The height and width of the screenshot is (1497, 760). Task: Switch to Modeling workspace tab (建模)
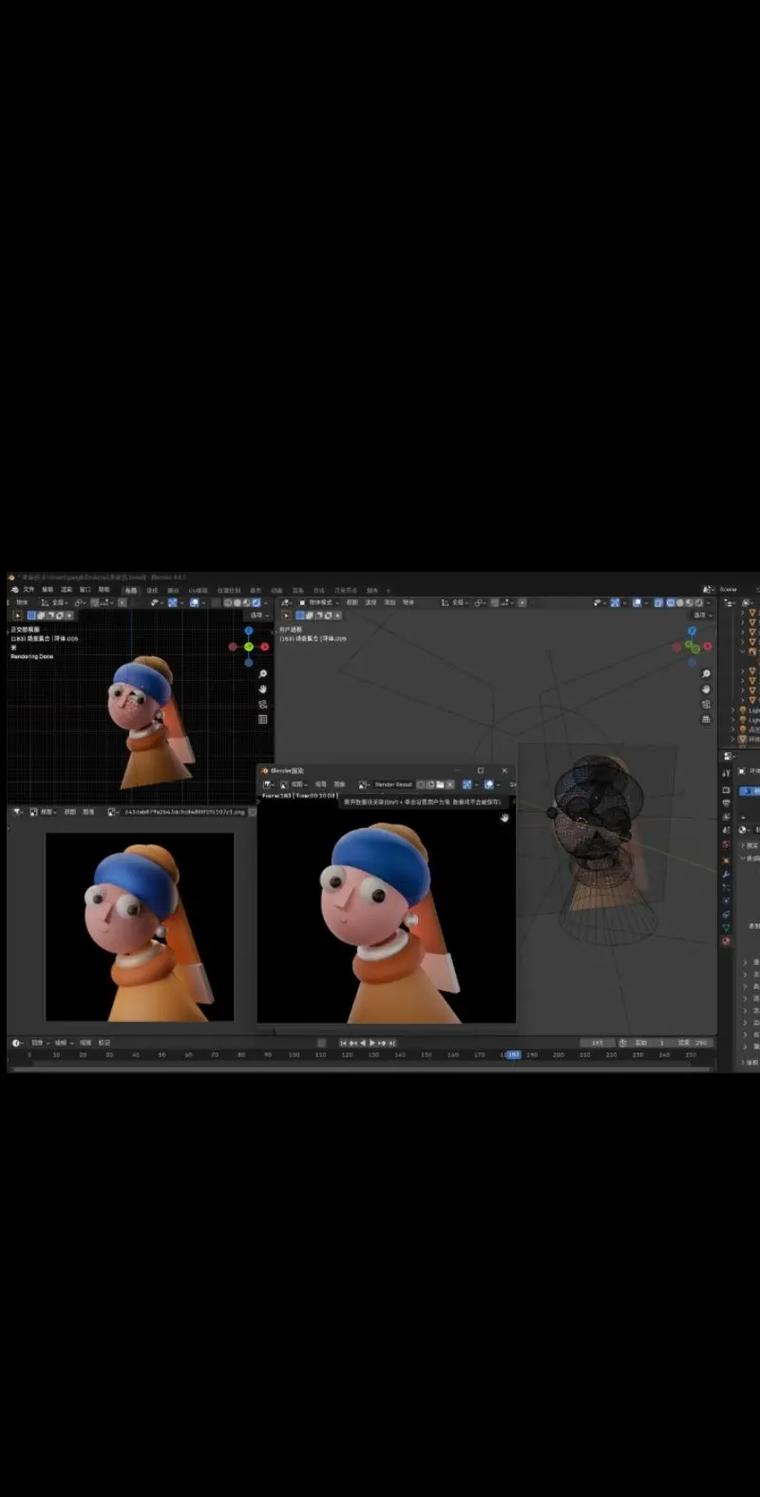(x=152, y=590)
